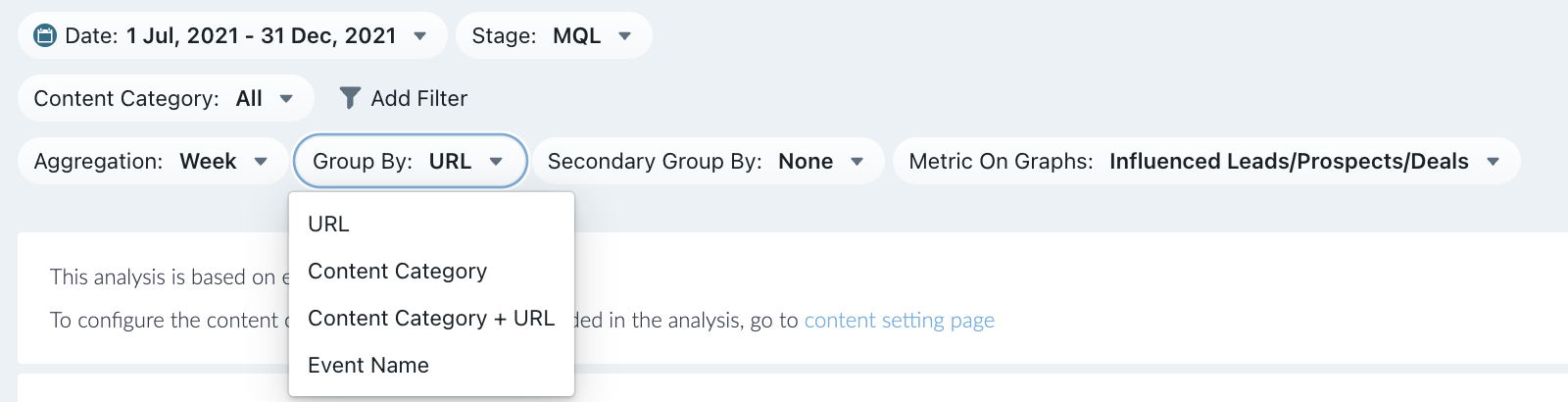Expand the Stage MQL dropdown arrow
The width and height of the screenshot is (1568, 402).
tap(625, 36)
